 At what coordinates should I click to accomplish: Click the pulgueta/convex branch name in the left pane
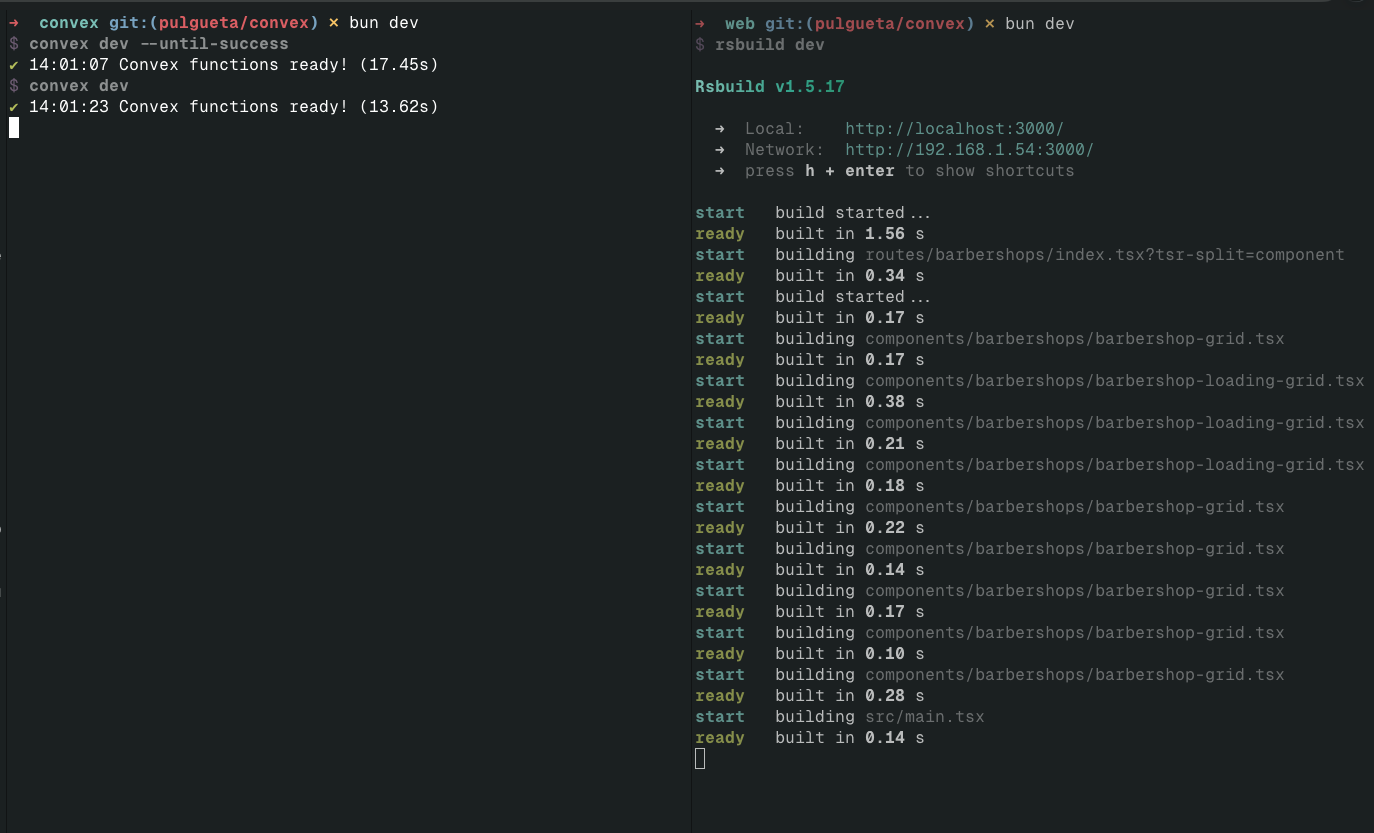point(233,23)
